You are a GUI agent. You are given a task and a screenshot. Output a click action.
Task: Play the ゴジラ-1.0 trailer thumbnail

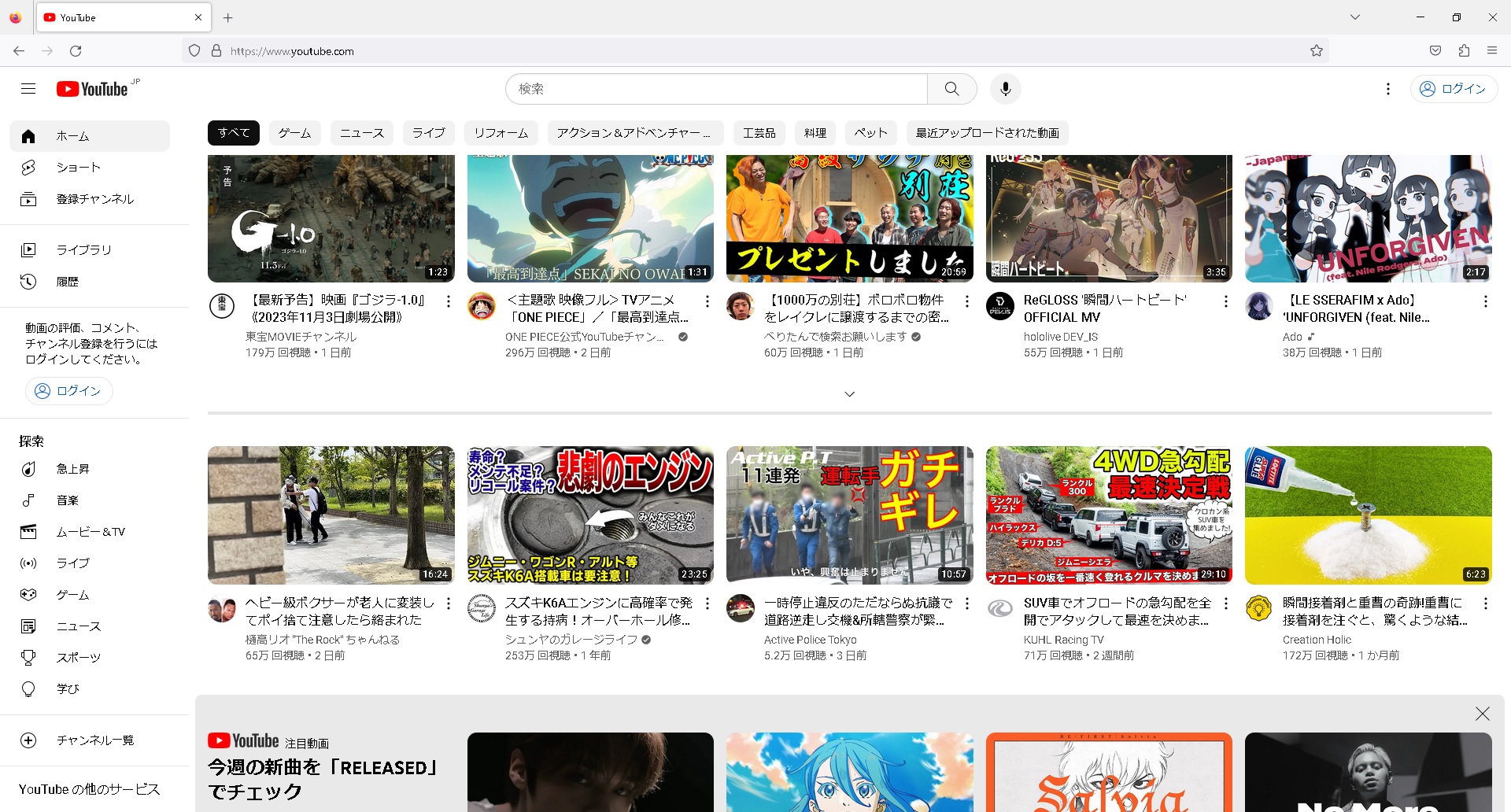[x=331, y=218]
